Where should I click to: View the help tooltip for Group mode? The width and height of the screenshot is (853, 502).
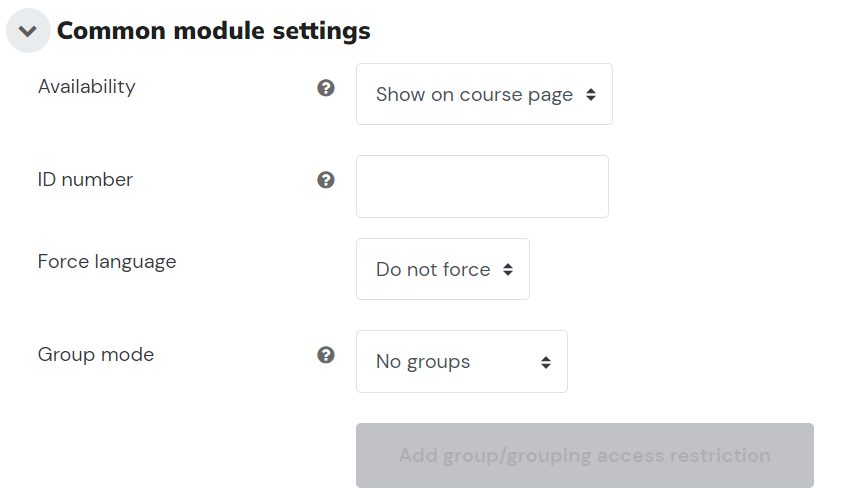point(326,355)
